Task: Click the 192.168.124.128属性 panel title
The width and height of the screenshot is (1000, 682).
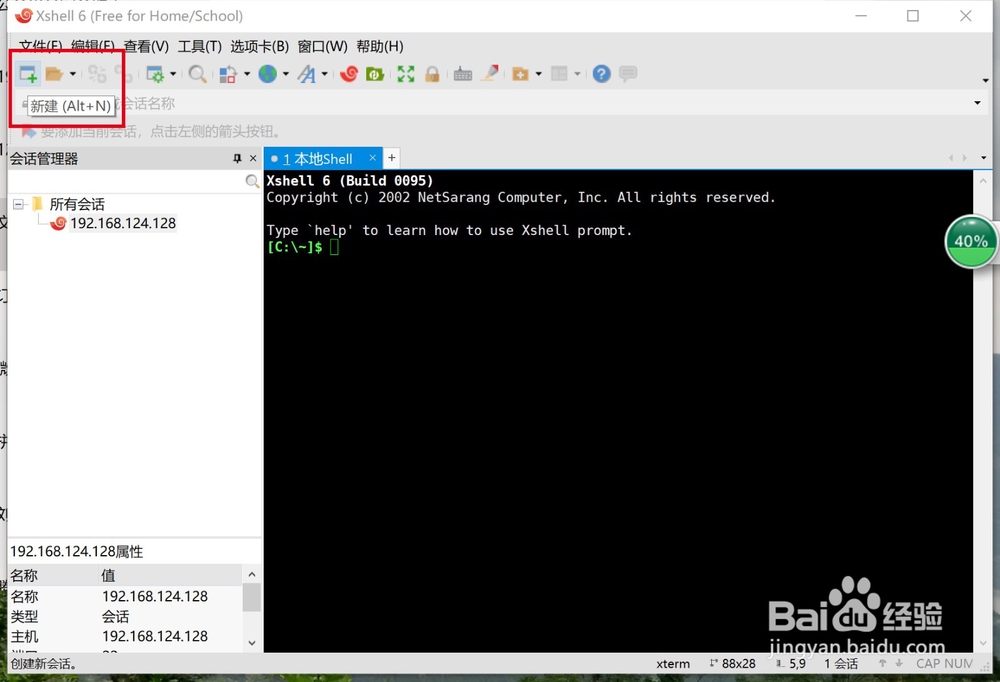Action: pos(77,551)
